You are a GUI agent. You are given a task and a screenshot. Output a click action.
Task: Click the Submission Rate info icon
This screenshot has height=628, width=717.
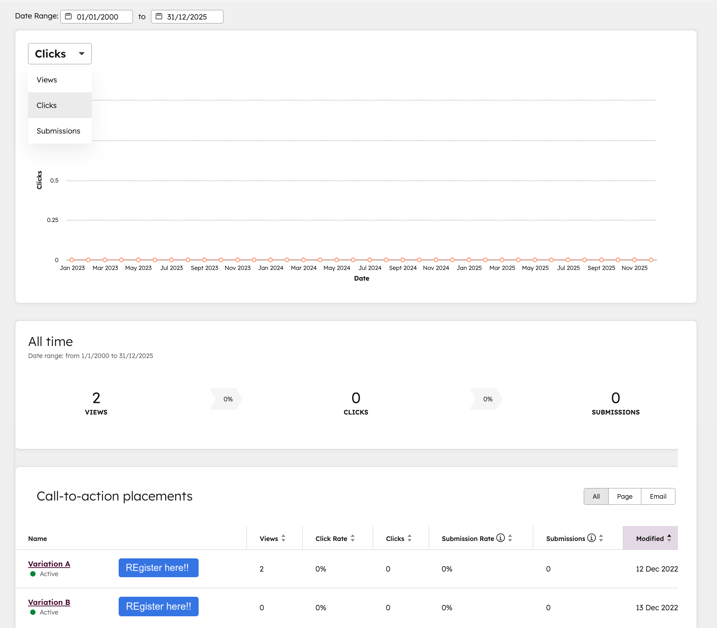coord(500,538)
